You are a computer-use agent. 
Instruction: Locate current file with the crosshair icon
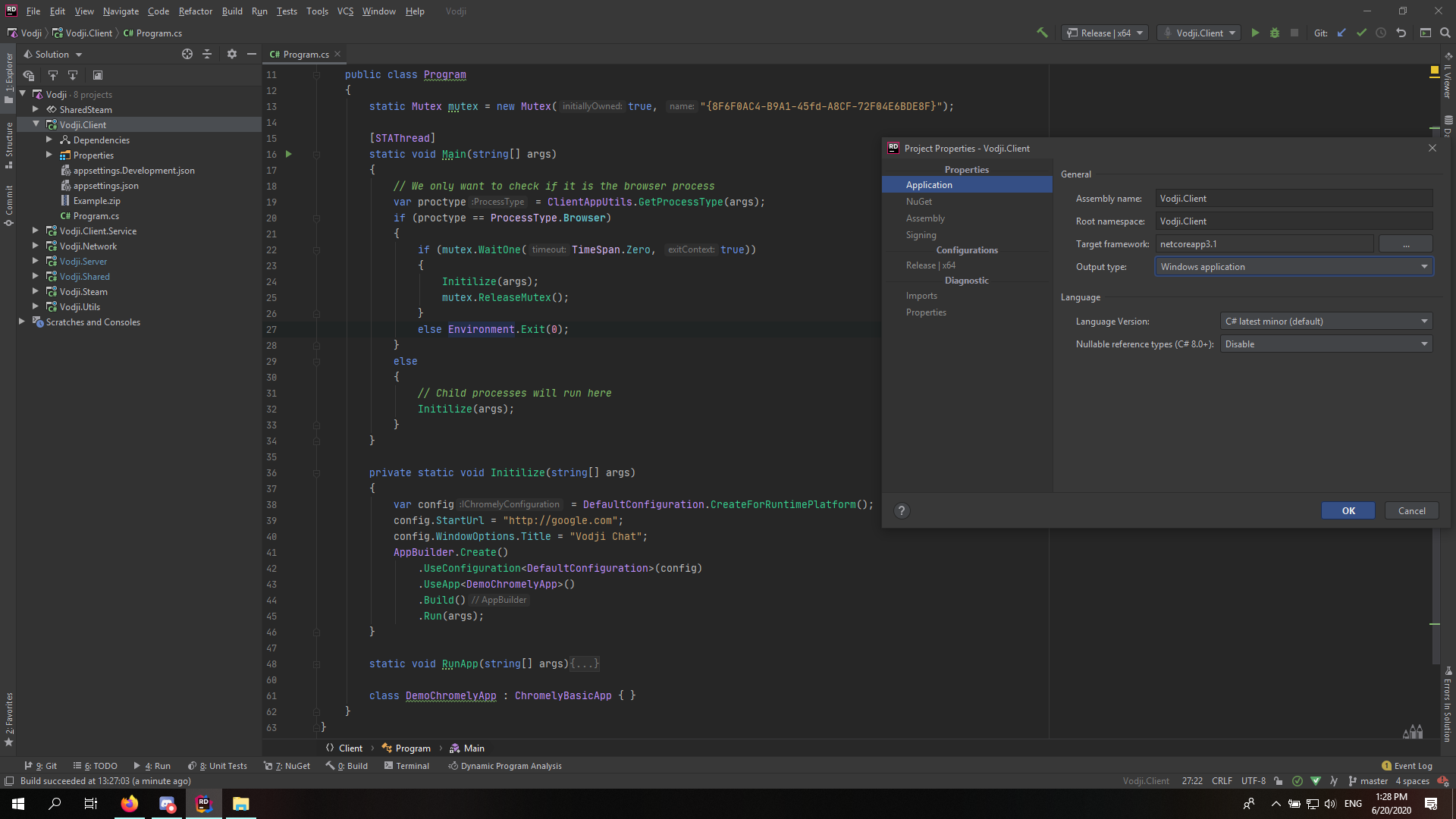[187, 54]
